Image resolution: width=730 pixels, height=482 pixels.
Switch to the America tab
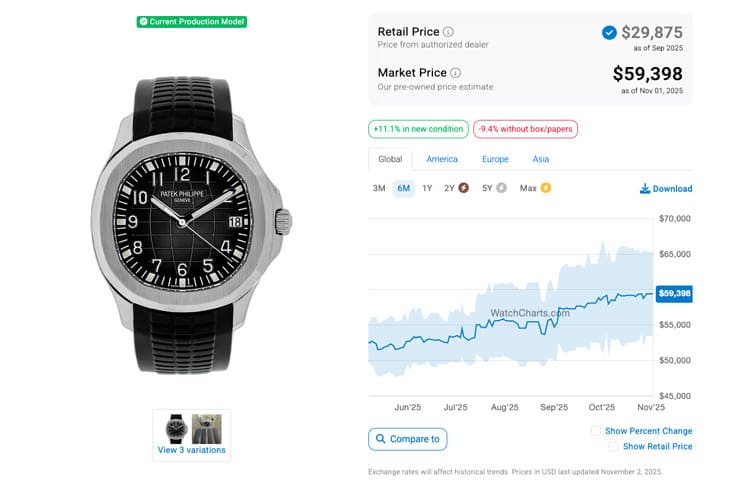coord(442,159)
